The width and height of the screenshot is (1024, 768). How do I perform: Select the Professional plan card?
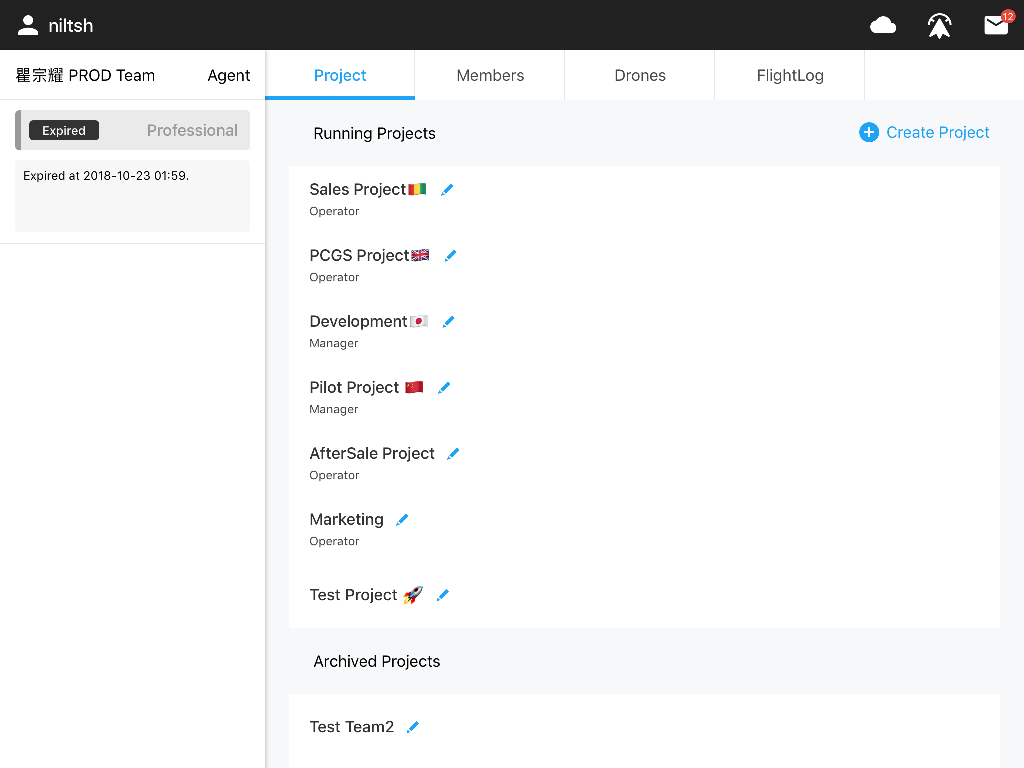[x=192, y=130]
